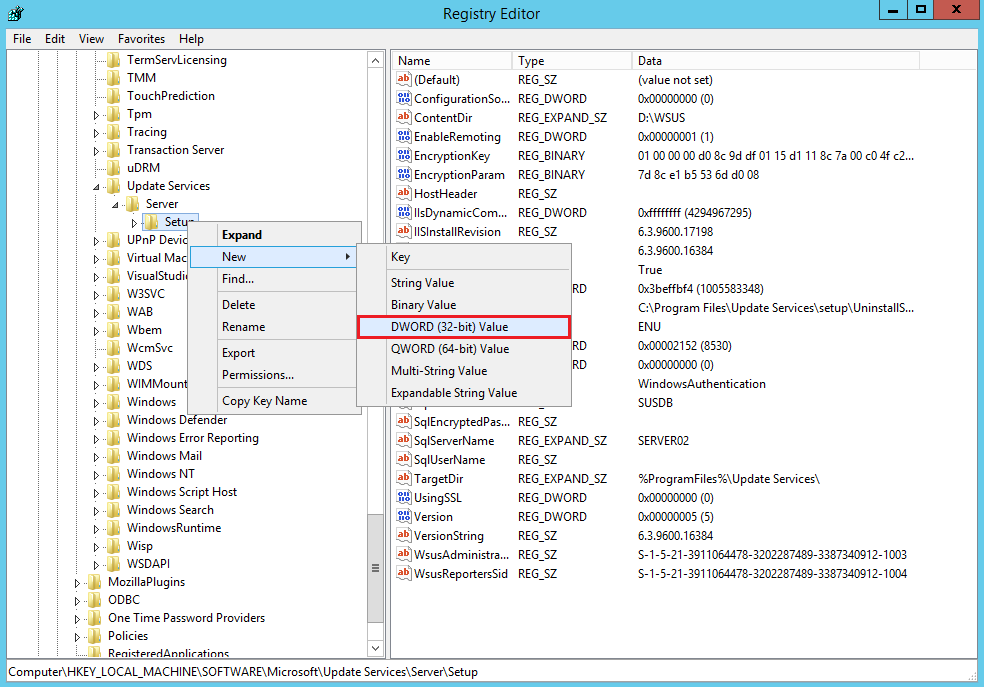Image resolution: width=984 pixels, height=687 pixels.
Task: Open the Favorites menu
Action: 141,38
